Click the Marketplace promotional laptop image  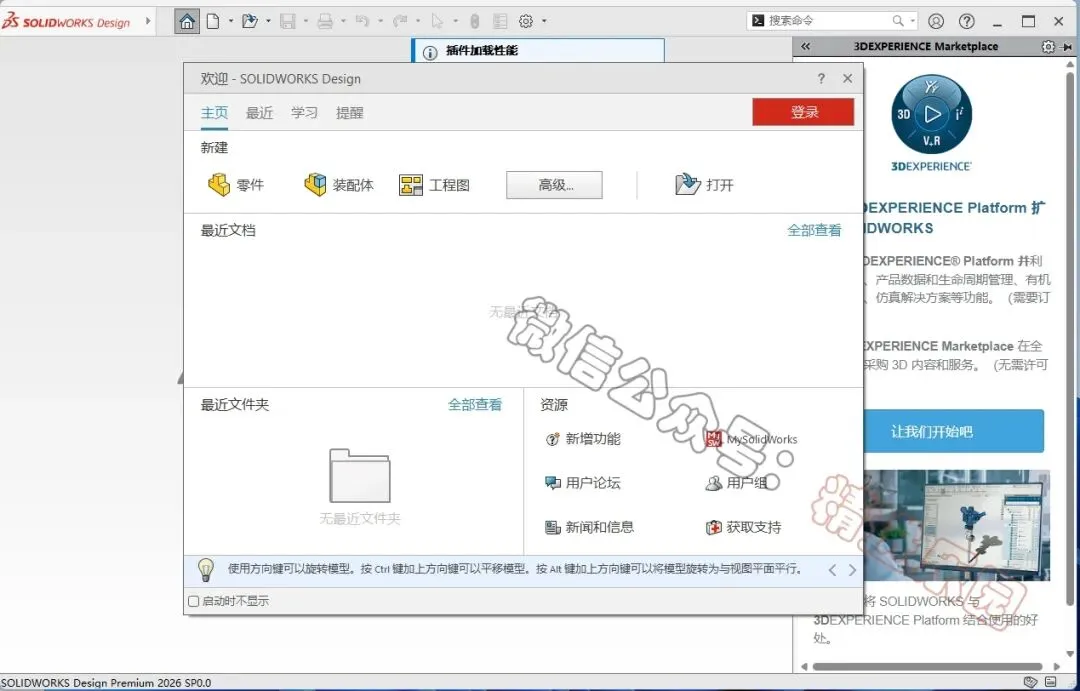point(957,526)
